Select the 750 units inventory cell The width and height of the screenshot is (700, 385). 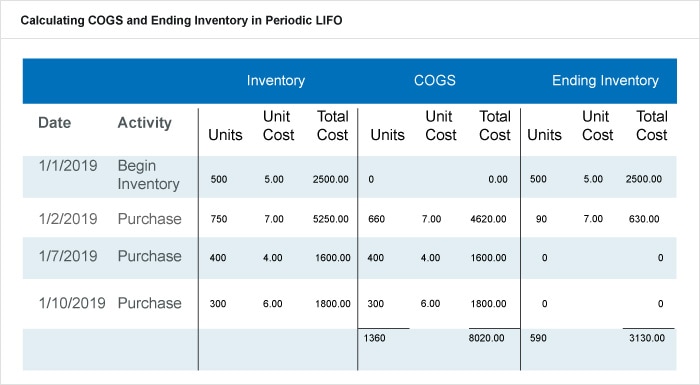click(x=219, y=219)
